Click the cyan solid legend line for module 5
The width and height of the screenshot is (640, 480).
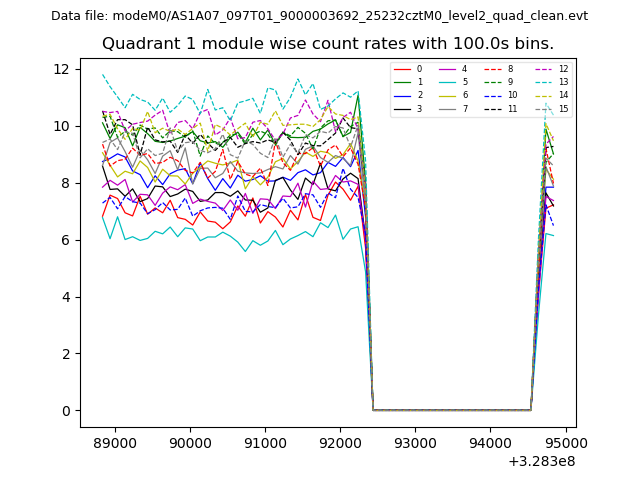(449, 82)
